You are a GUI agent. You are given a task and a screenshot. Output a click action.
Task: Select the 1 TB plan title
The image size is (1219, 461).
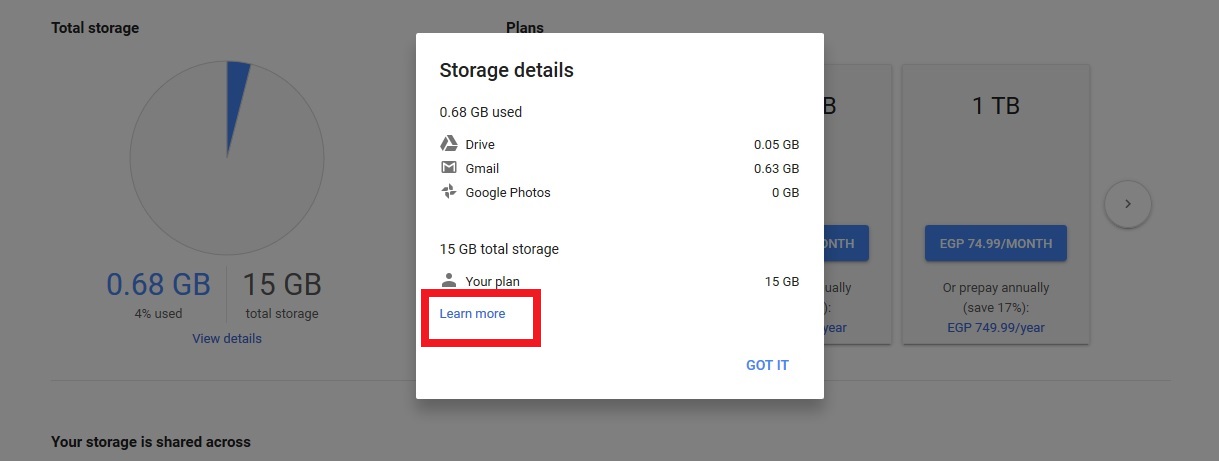pos(995,105)
